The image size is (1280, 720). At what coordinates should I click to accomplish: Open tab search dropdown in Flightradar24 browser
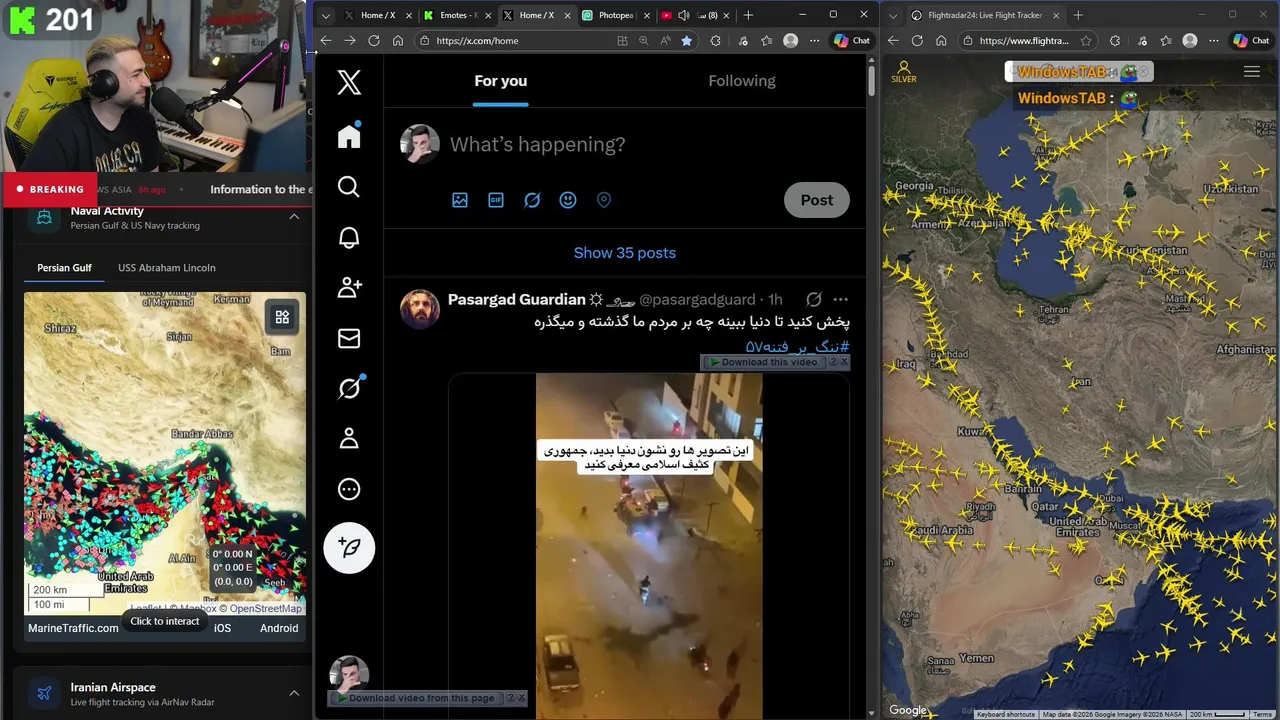893,15
